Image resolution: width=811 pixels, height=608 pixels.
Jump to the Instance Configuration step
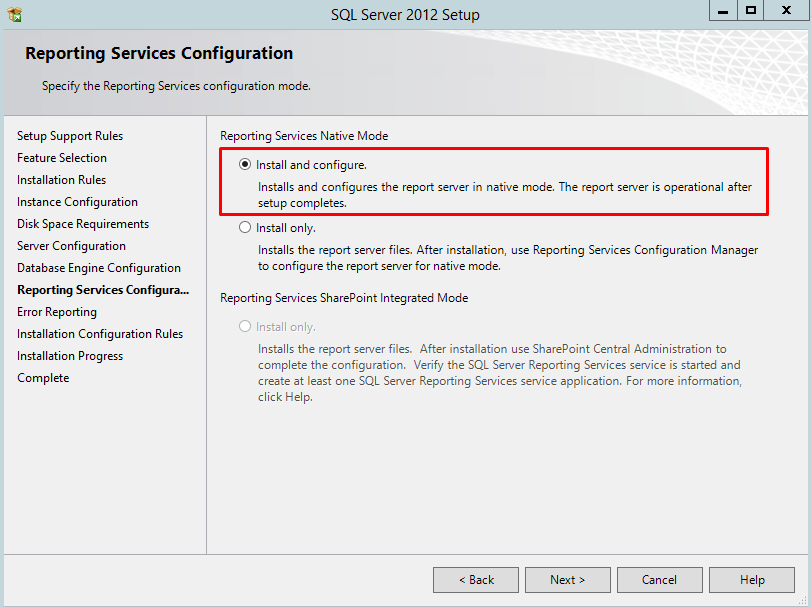(77, 202)
